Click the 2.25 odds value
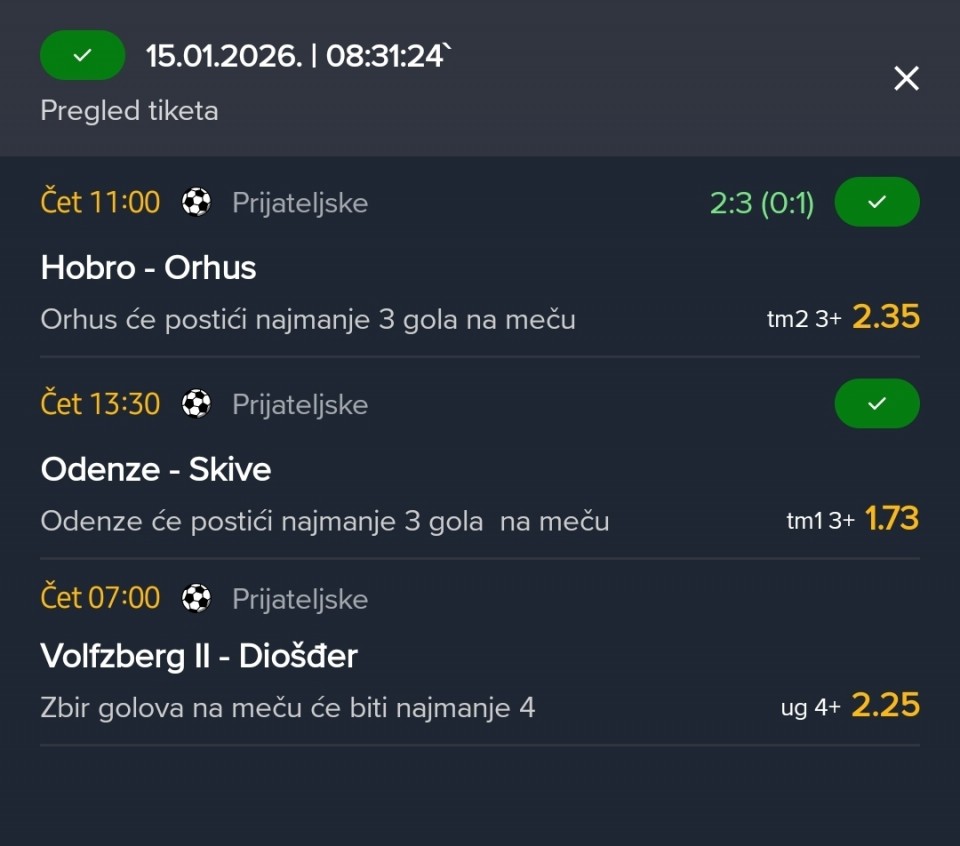This screenshot has height=846, width=960. (885, 706)
